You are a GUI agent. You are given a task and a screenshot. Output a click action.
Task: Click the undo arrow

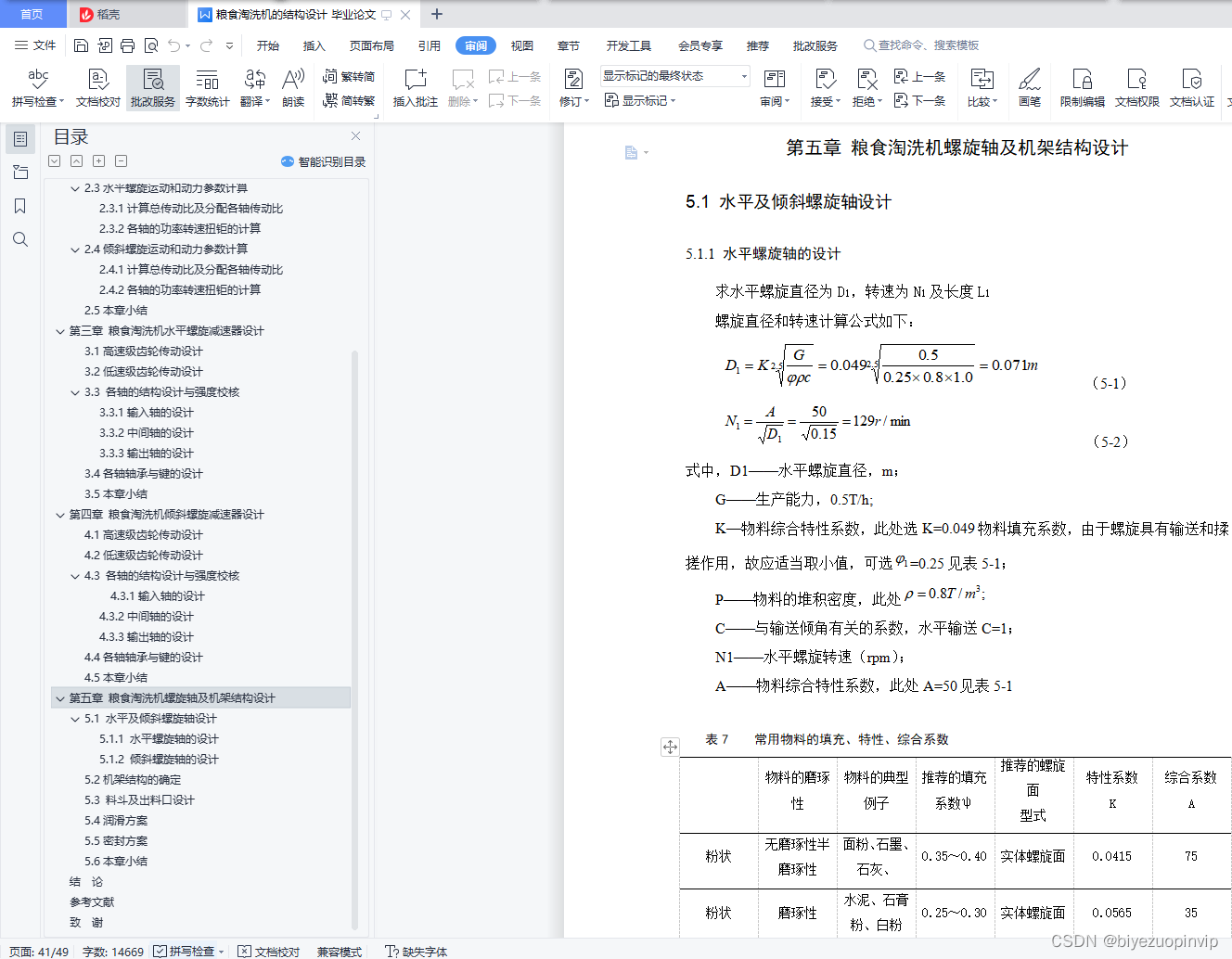(x=173, y=45)
